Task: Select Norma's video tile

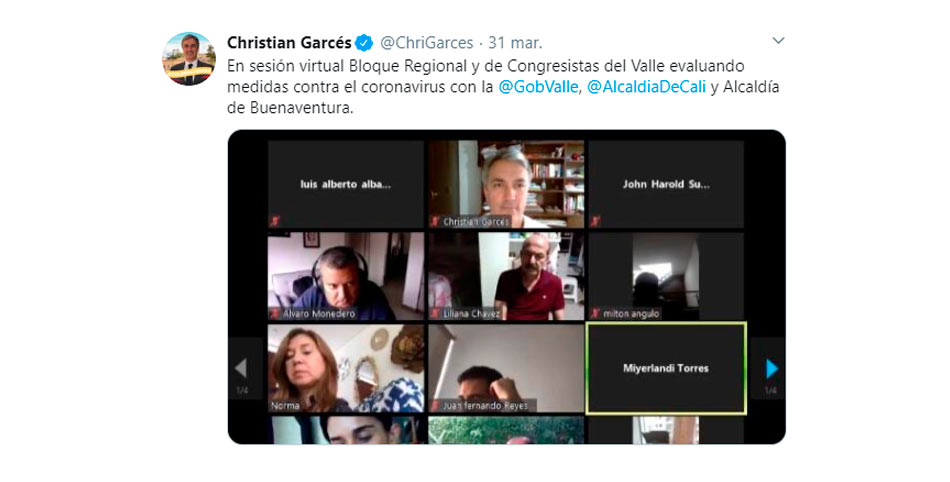Action: tap(346, 368)
